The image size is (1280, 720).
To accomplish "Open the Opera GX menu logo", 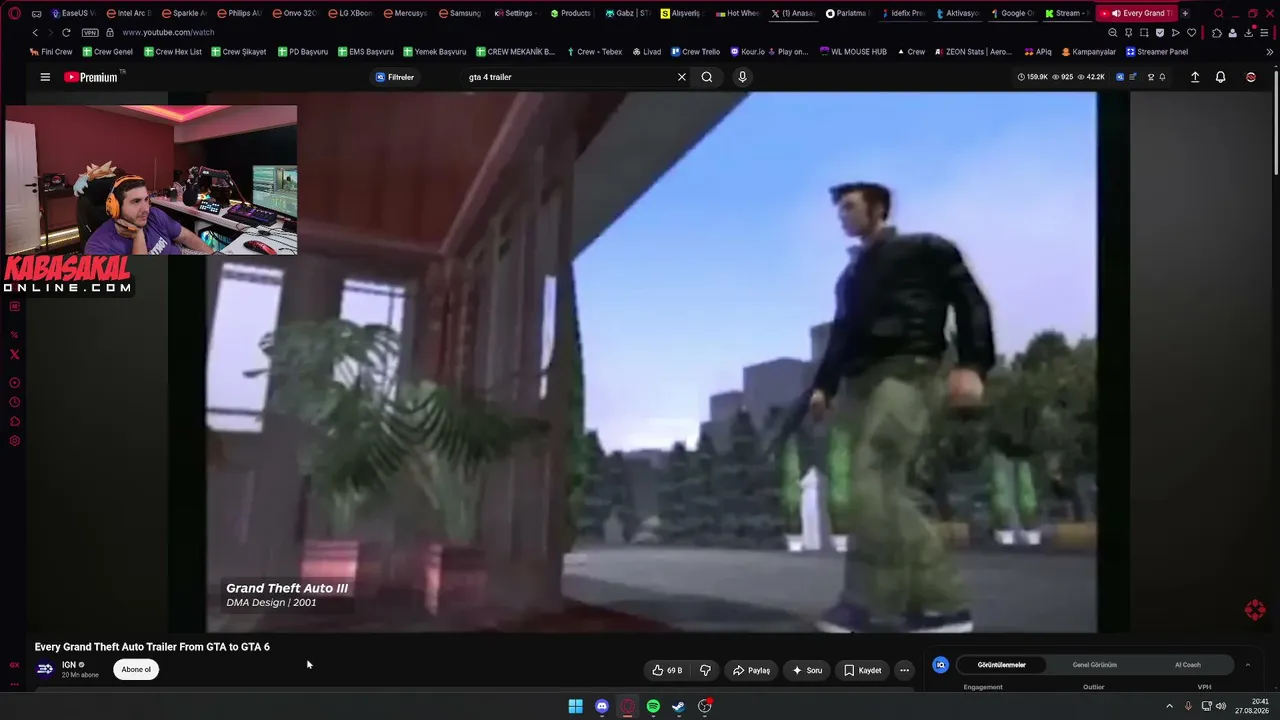I will pyautogui.click(x=14, y=13).
